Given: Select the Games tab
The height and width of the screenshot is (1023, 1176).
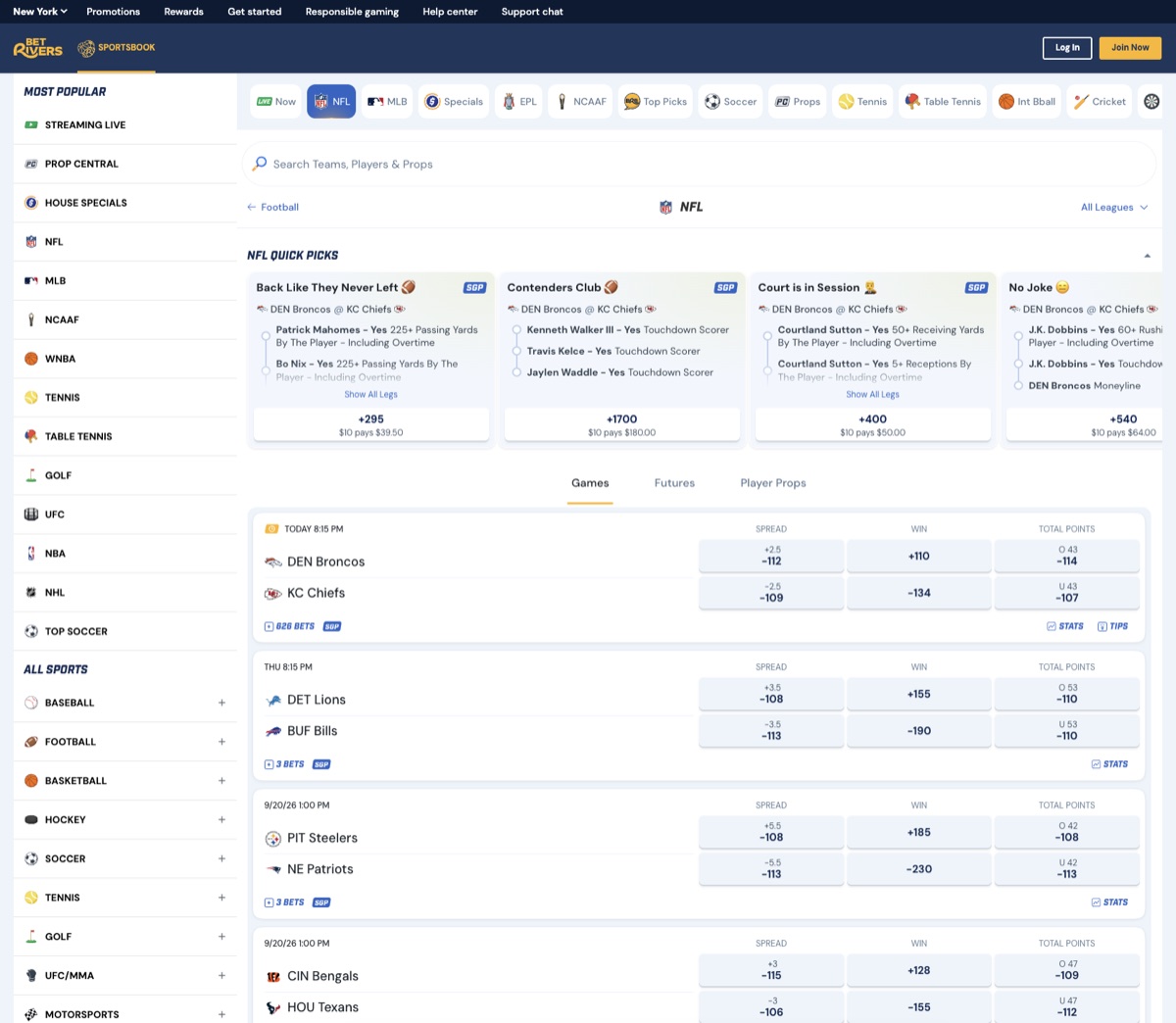Looking at the screenshot, I should pos(590,483).
